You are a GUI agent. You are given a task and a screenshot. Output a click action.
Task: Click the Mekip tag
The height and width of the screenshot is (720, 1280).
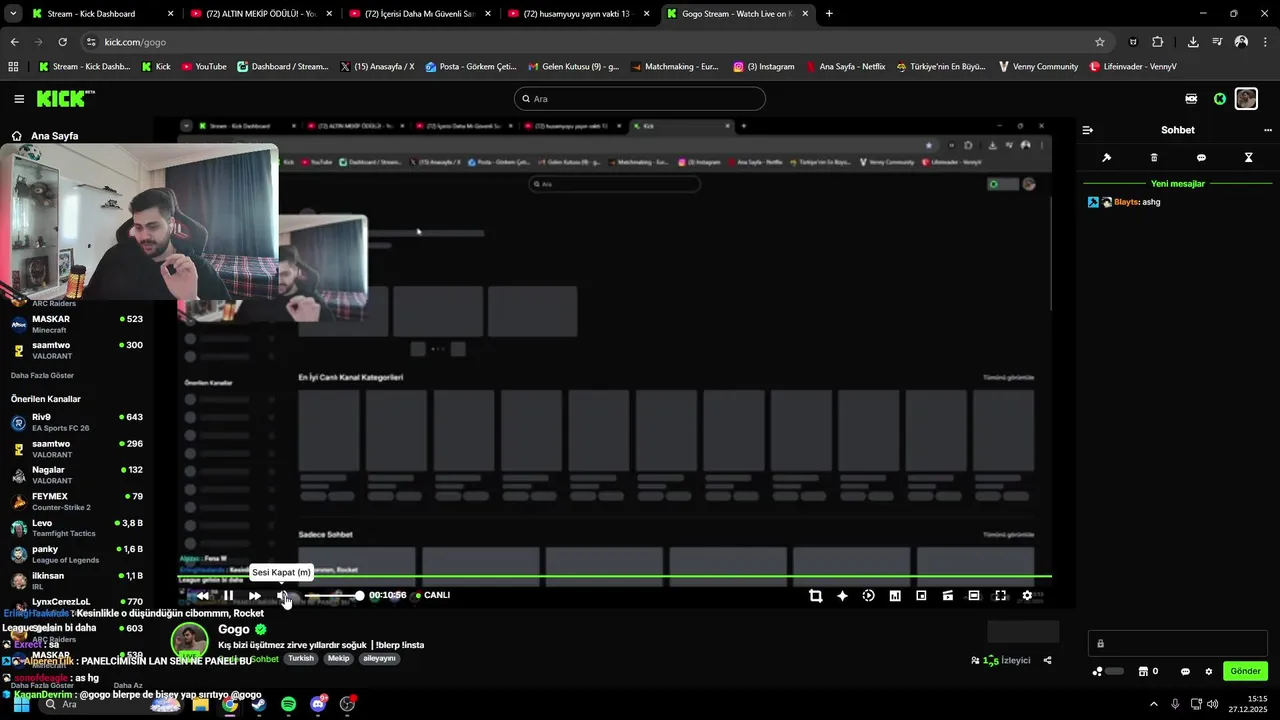click(338, 659)
